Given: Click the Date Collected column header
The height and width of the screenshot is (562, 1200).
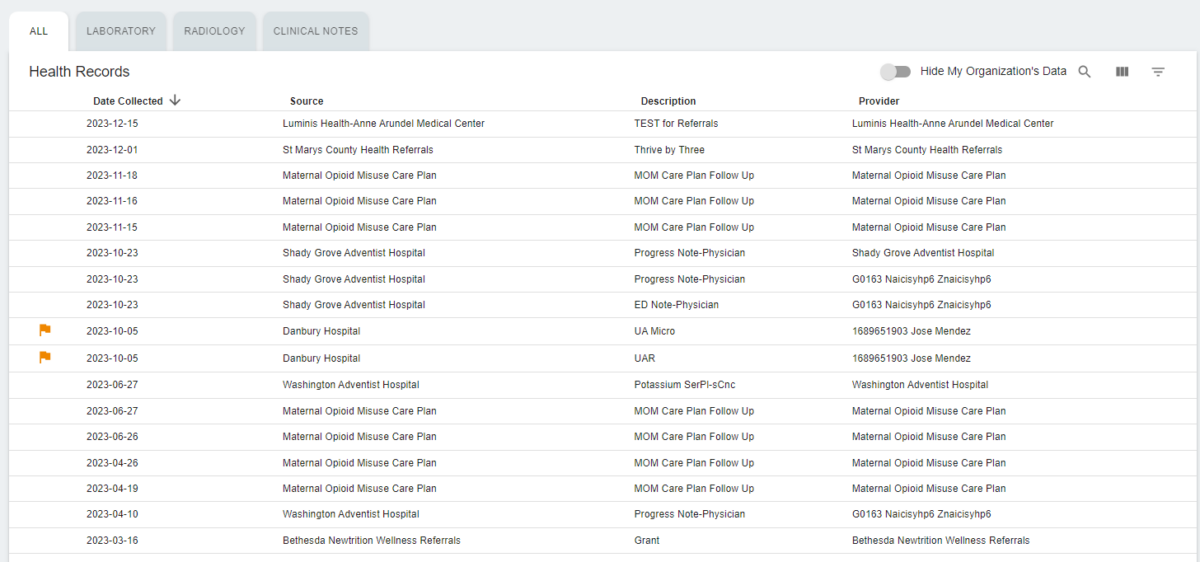Looking at the screenshot, I should [127, 101].
